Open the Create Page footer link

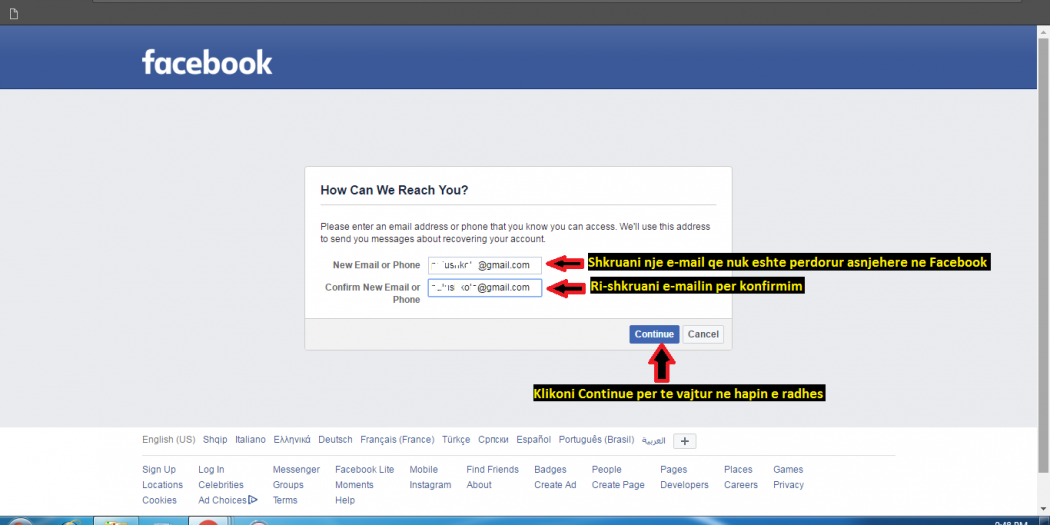(x=618, y=485)
